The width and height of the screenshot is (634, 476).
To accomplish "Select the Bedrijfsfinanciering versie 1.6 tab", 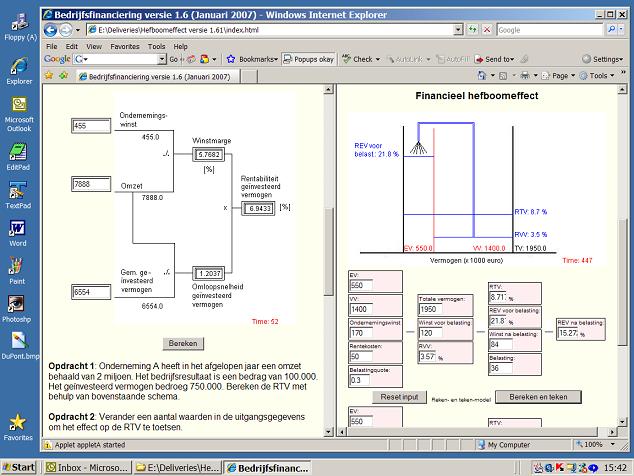I will [x=158, y=76].
